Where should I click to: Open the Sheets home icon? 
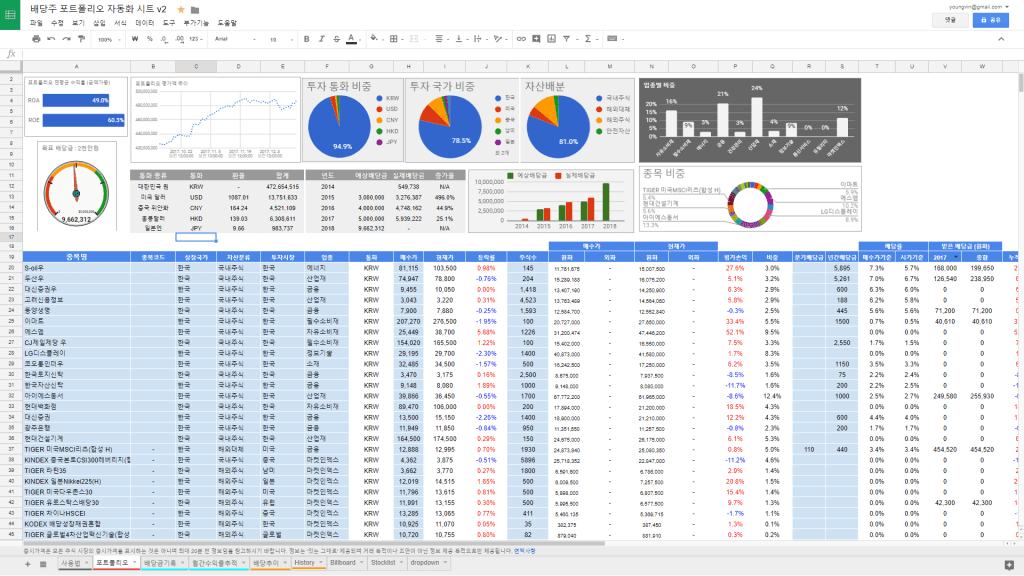click(x=10, y=14)
